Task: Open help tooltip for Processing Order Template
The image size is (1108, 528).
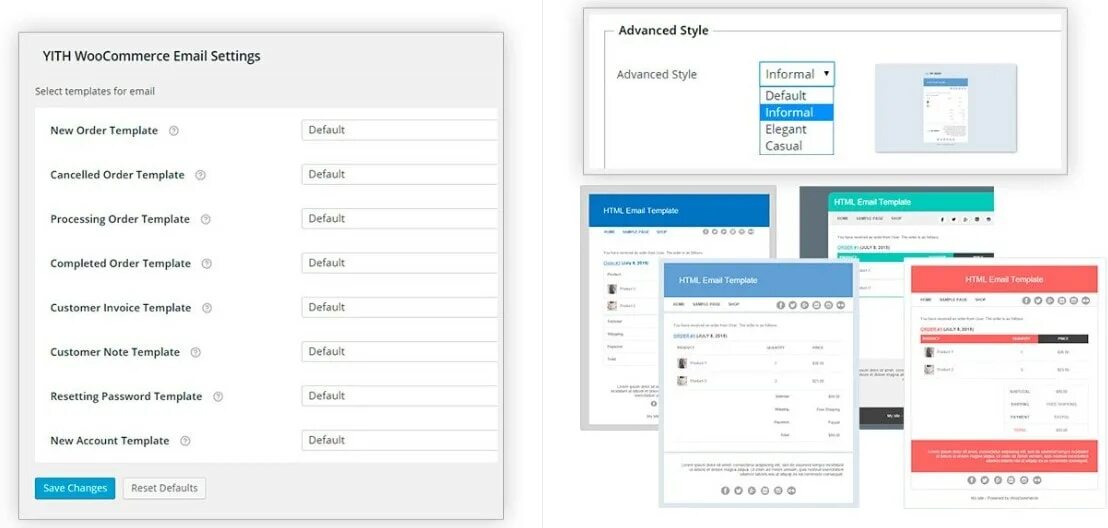Action: tap(206, 220)
